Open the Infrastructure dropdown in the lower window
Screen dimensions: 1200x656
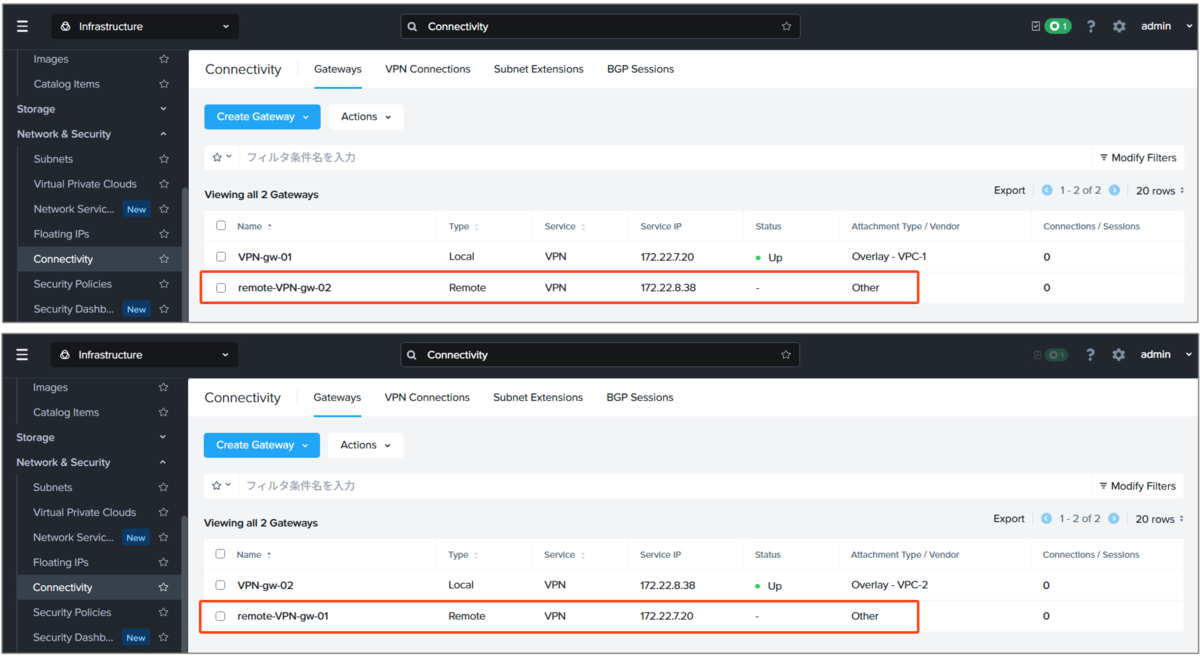tap(144, 354)
